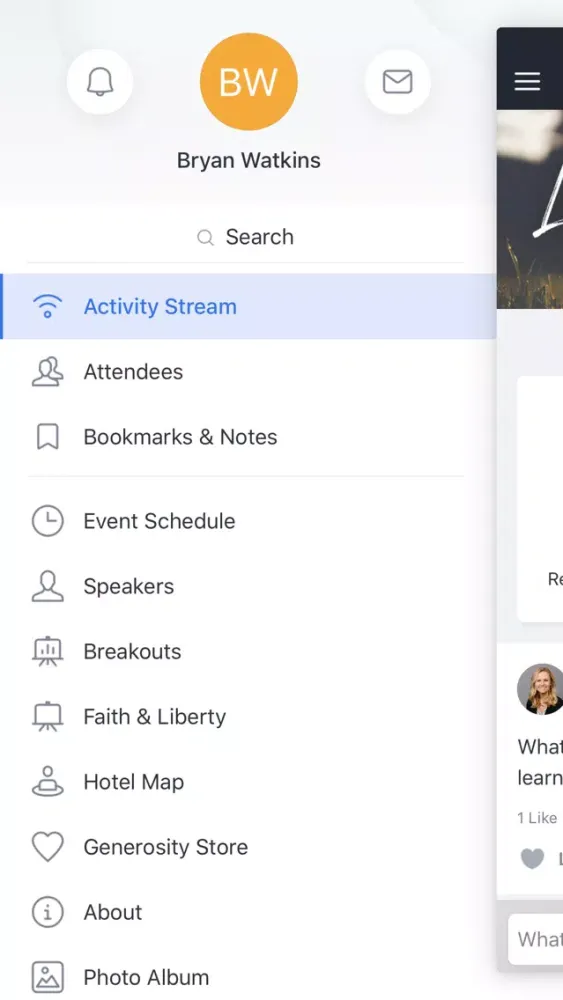Viewport: 563px width, 1000px height.
Task: Go to Speakers menu item
Action: pyautogui.click(x=249, y=586)
